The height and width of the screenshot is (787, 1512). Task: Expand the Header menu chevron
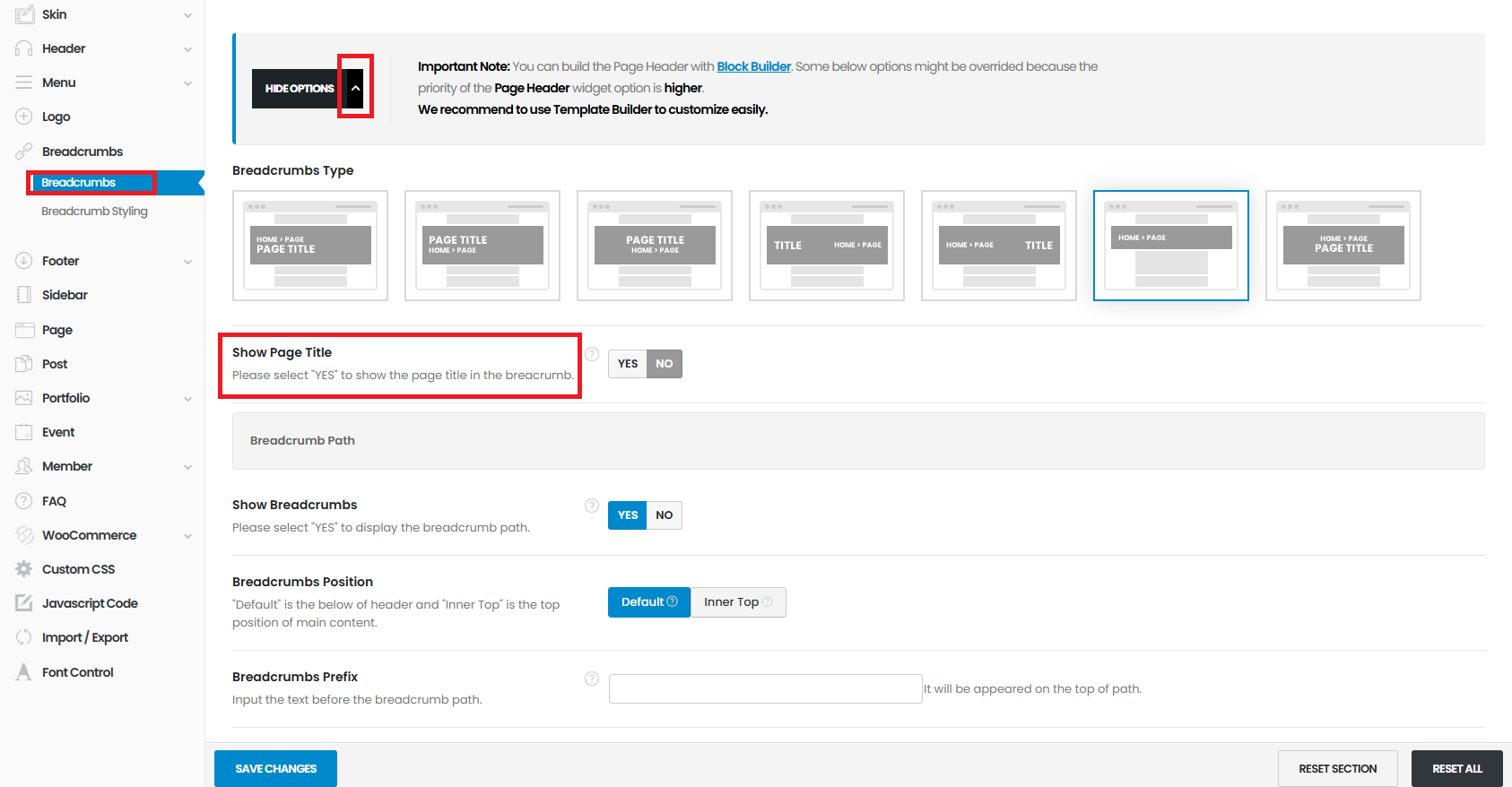pos(187,49)
